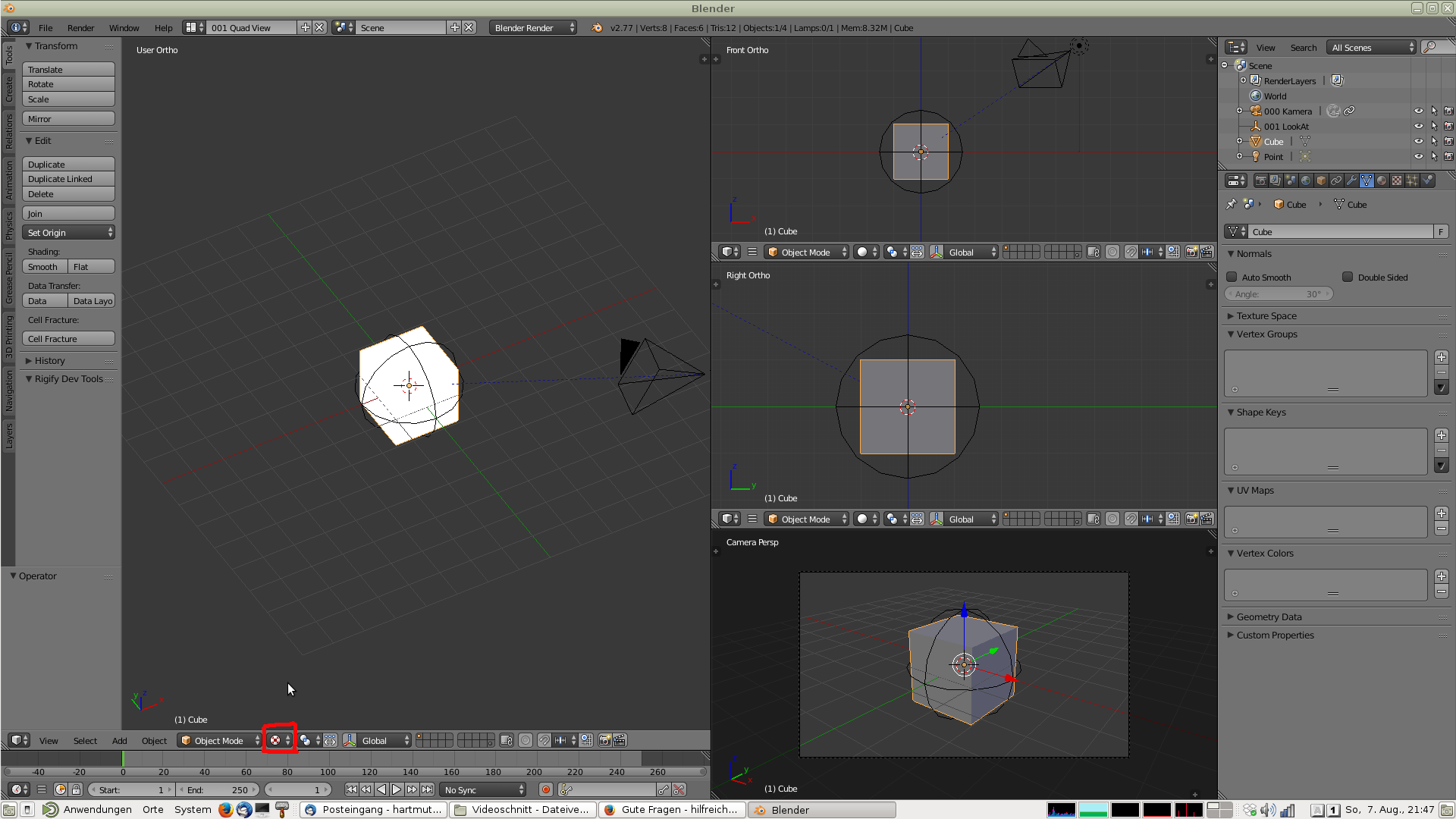1456x819 pixels.
Task: Enable the Auto Smooth checkbox
Action: pyautogui.click(x=1232, y=277)
